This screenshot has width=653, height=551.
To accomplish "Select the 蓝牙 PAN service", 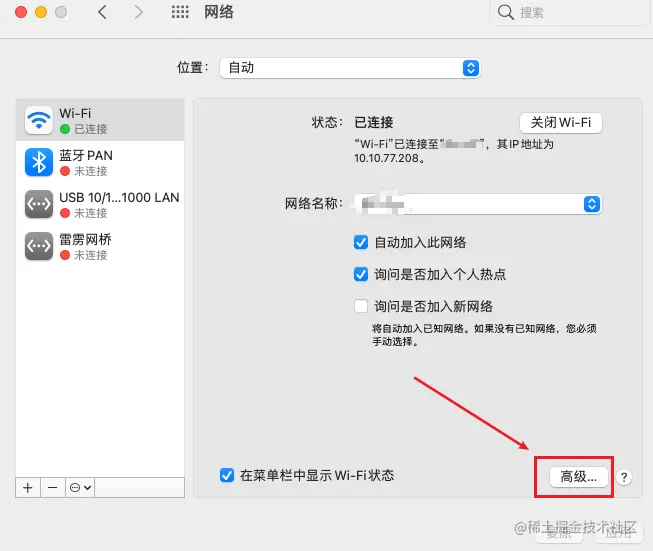I will pyautogui.click(x=100, y=162).
